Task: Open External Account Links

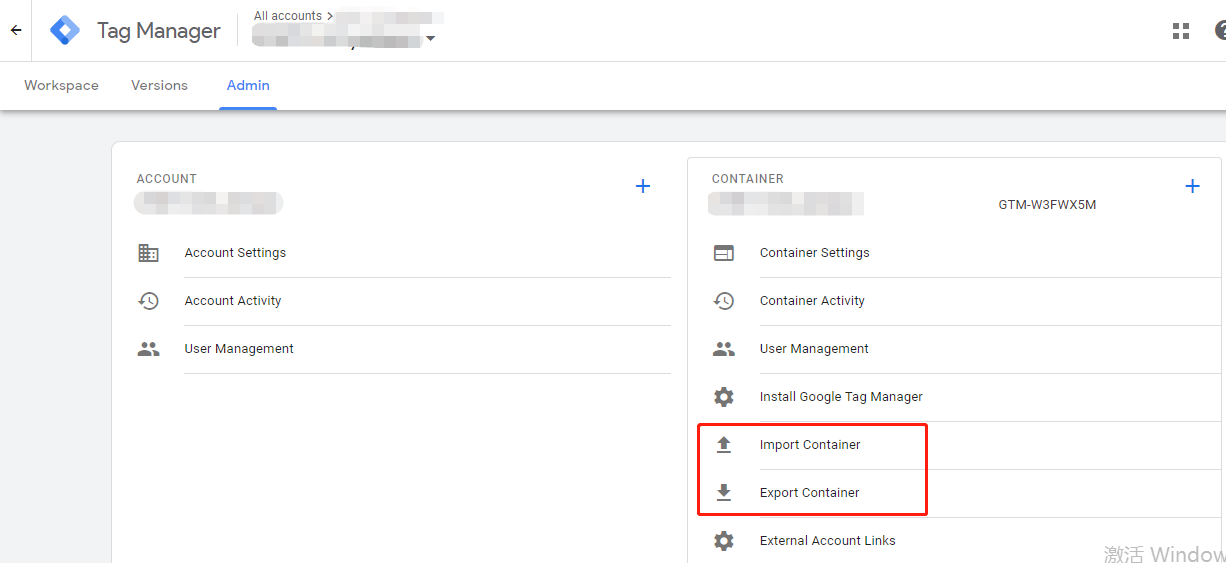Action: [828, 541]
